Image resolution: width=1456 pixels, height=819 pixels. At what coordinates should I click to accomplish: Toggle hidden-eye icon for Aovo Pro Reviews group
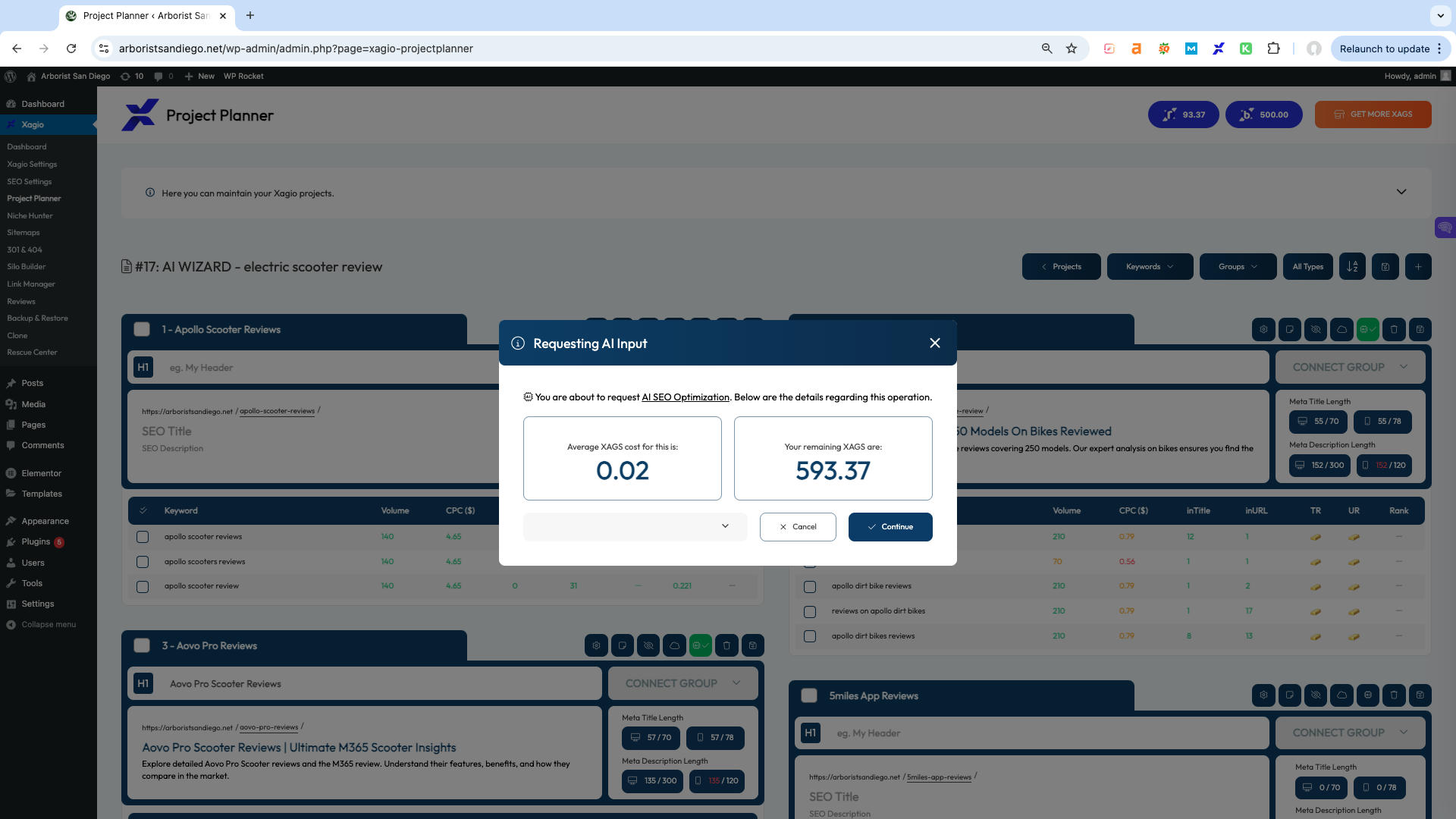point(648,646)
